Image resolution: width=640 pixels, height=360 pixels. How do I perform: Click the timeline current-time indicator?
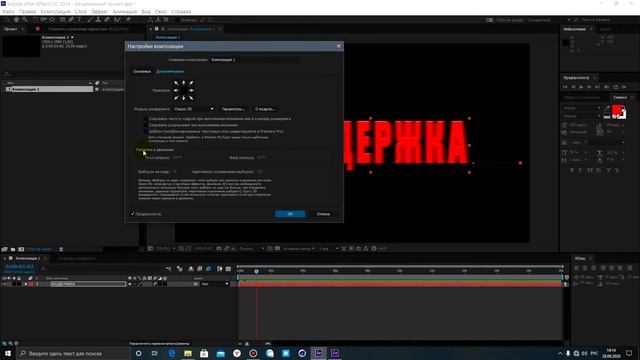[256, 271]
